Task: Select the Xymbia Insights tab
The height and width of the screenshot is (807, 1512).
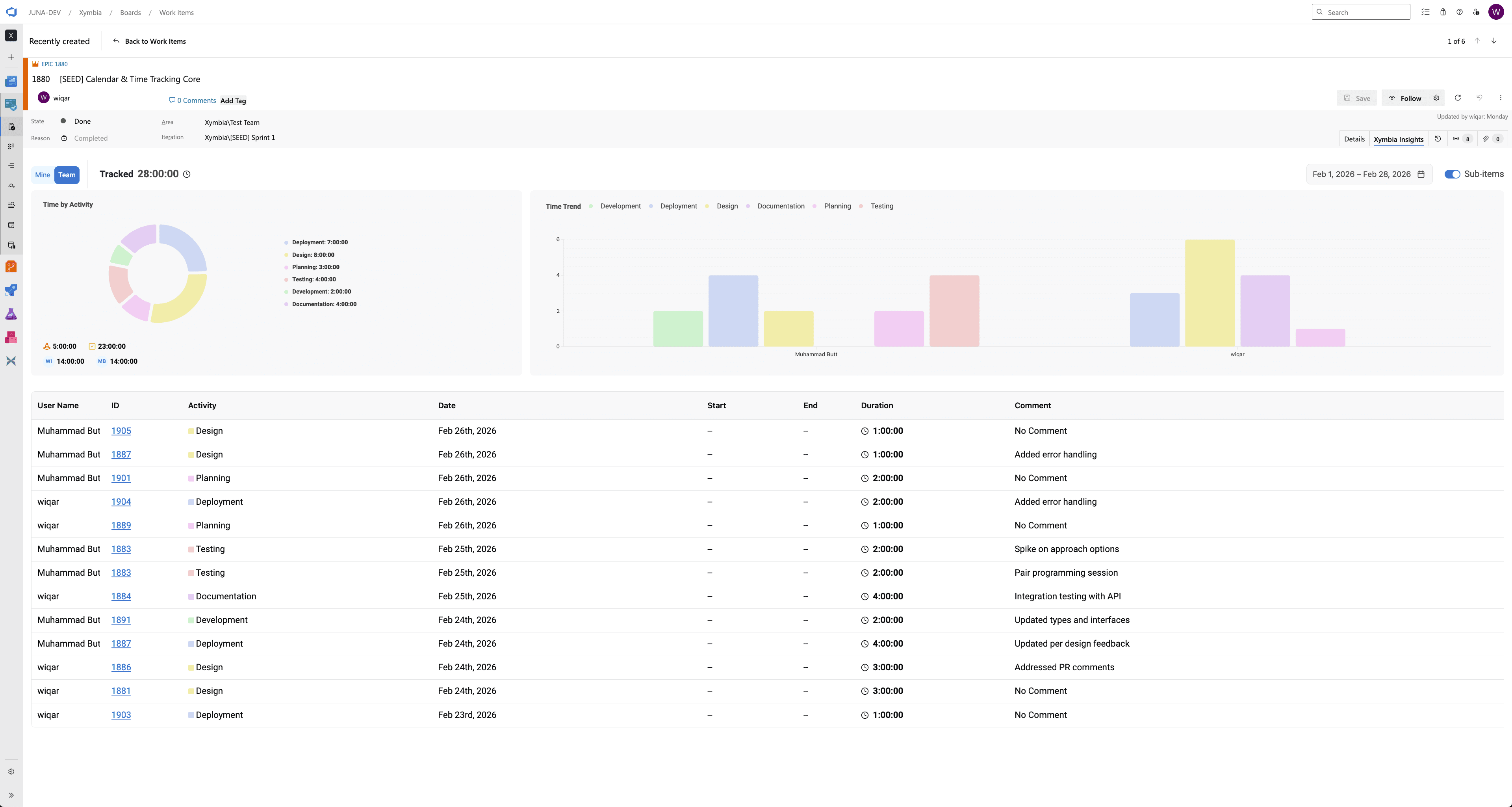Action: pyautogui.click(x=1399, y=139)
